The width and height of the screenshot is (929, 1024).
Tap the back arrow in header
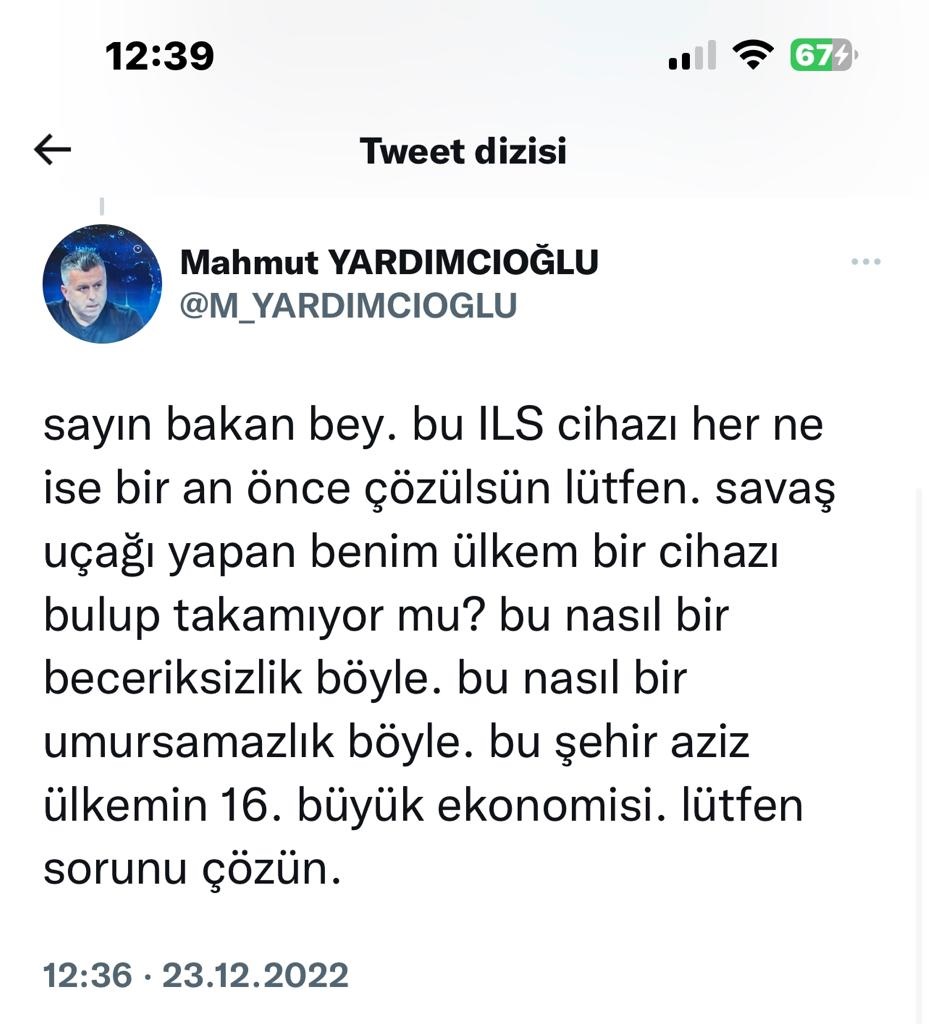(53, 150)
